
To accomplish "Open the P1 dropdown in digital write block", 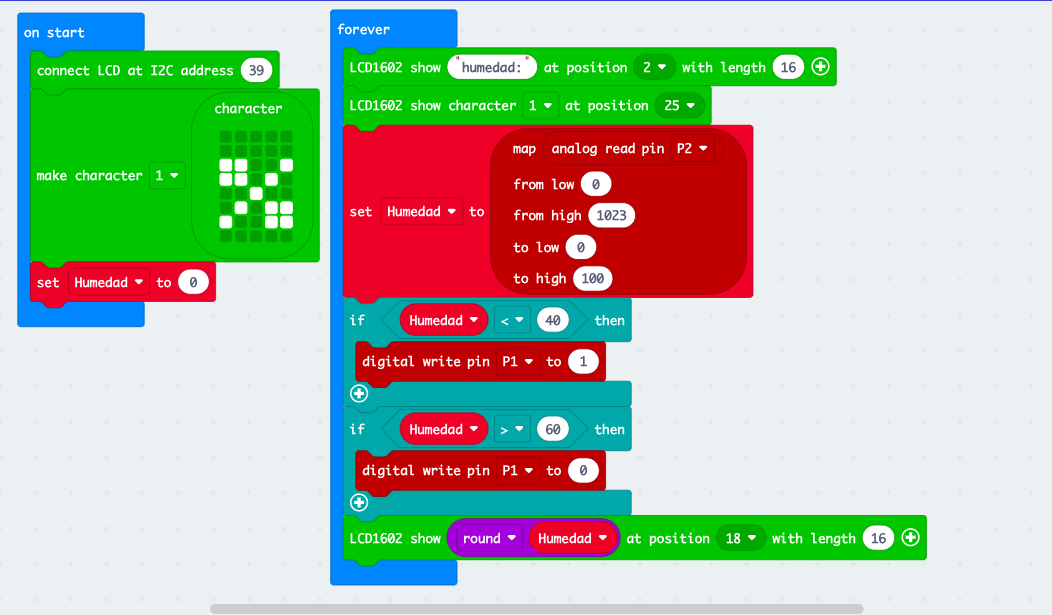I will click(x=519, y=361).
